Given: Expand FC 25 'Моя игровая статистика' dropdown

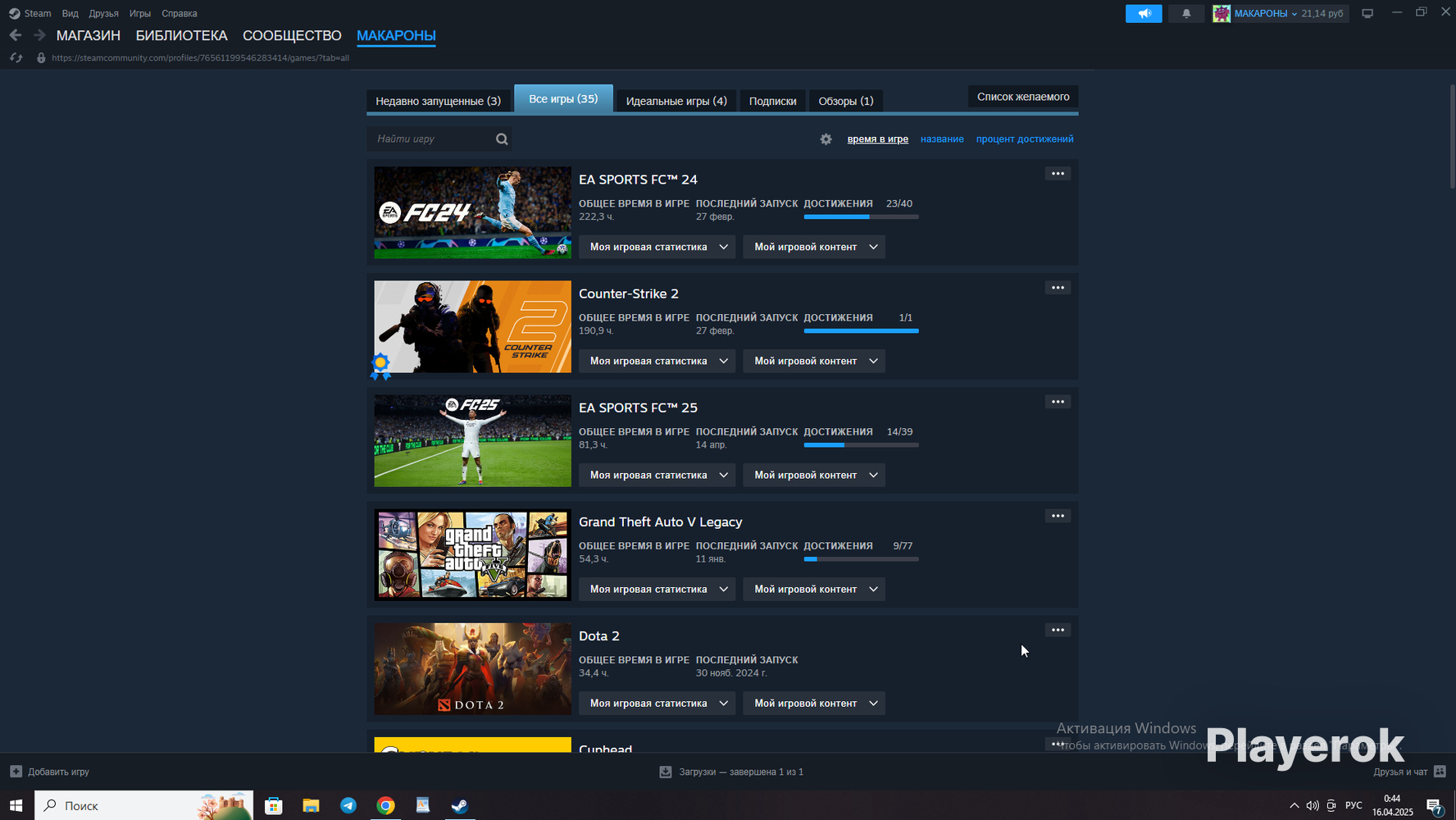Looking at the screenshot, I should [657, 475].
